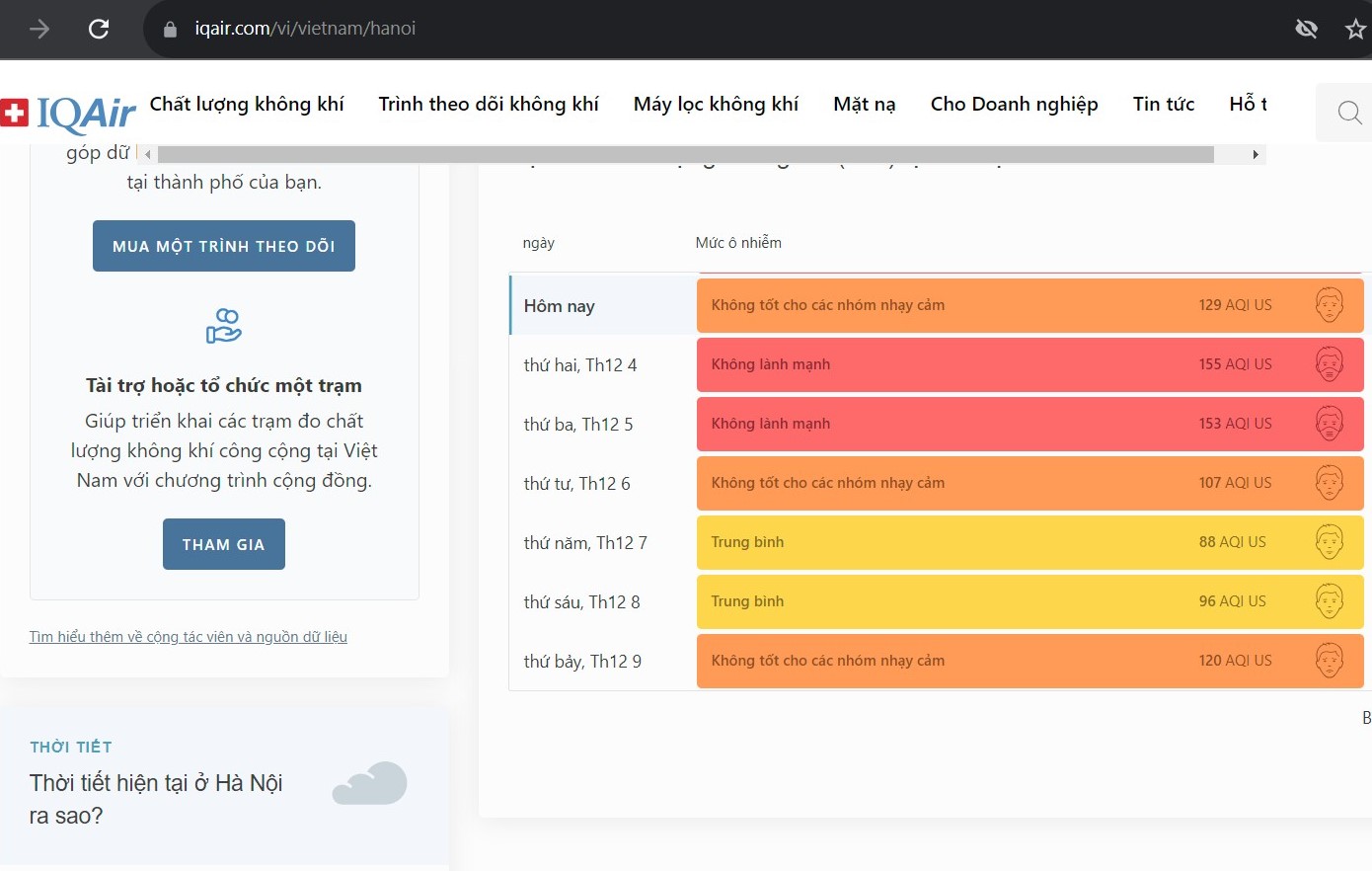Click orange bar showing 129 AQI US

click(x=1029, y=305)
